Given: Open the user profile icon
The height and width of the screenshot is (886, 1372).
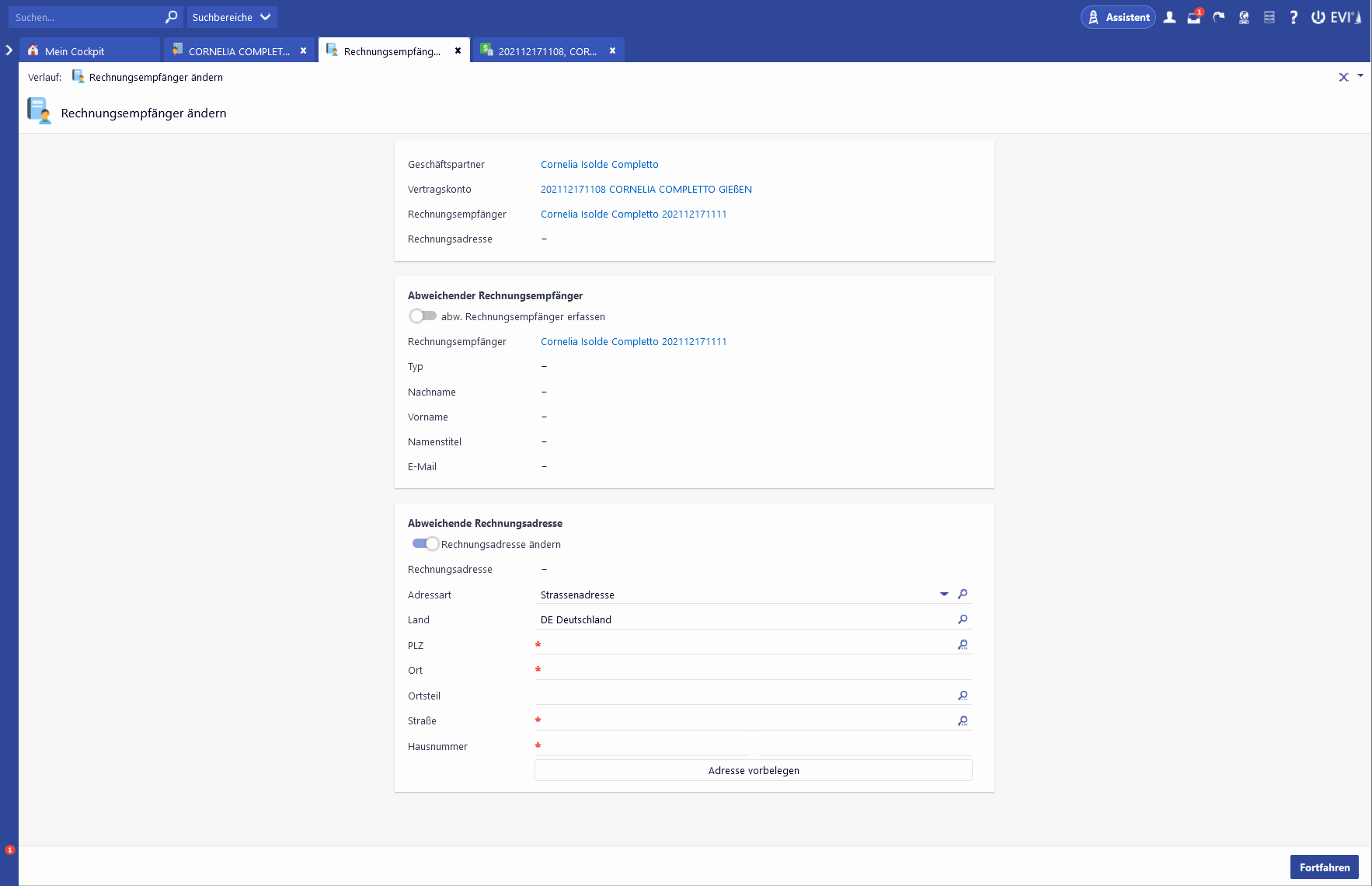Looking at the screenshot, I should (1169, 17).
